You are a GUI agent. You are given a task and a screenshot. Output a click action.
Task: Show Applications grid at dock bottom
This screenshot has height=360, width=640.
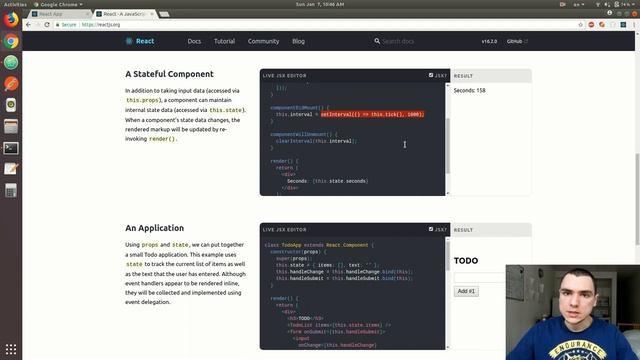pos(11,349)
